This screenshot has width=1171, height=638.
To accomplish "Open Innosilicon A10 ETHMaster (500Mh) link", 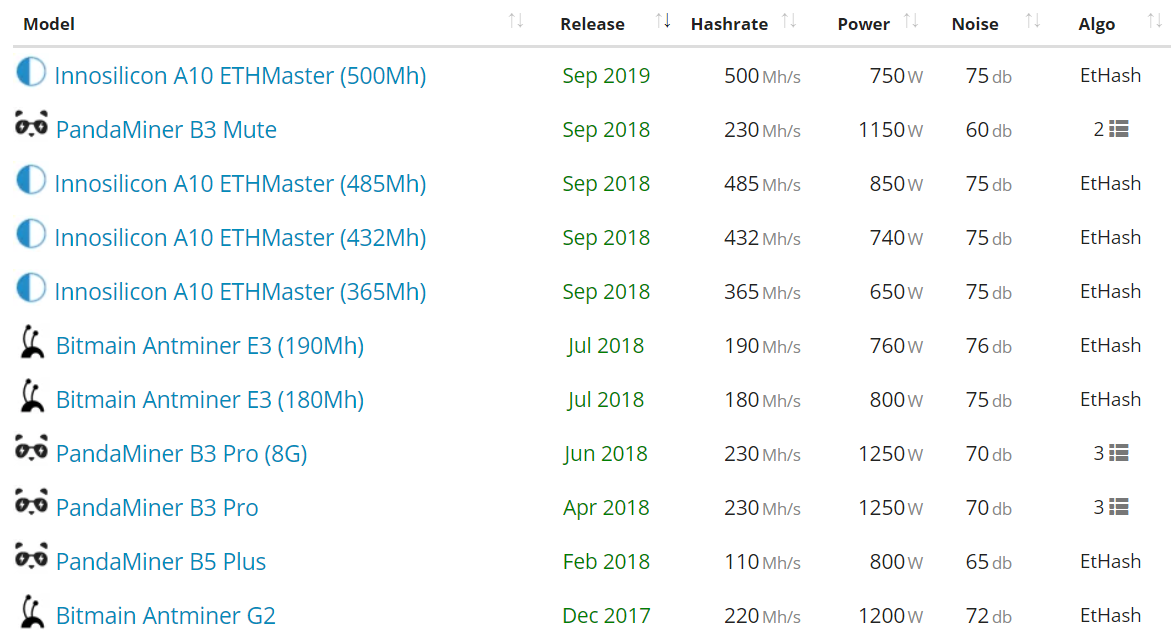I will (240, 75).
